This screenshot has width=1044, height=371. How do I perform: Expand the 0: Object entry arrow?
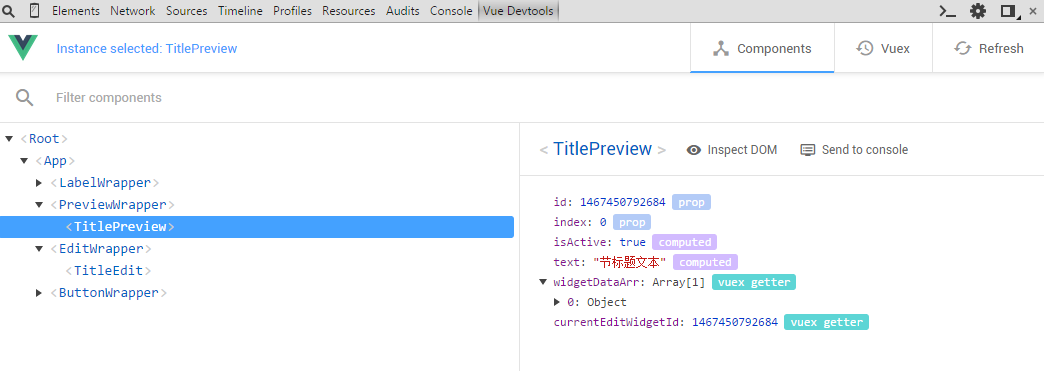(x=557, y=302)
